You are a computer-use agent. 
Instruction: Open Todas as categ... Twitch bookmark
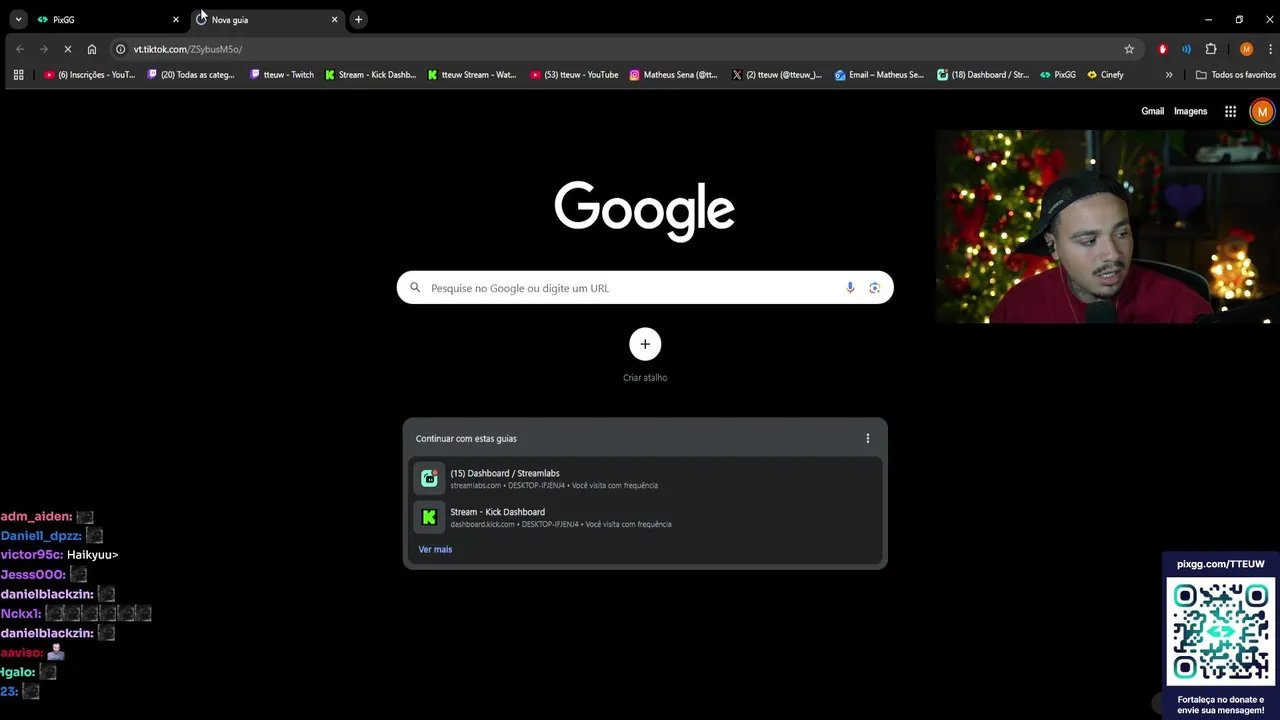click(191, 75)
